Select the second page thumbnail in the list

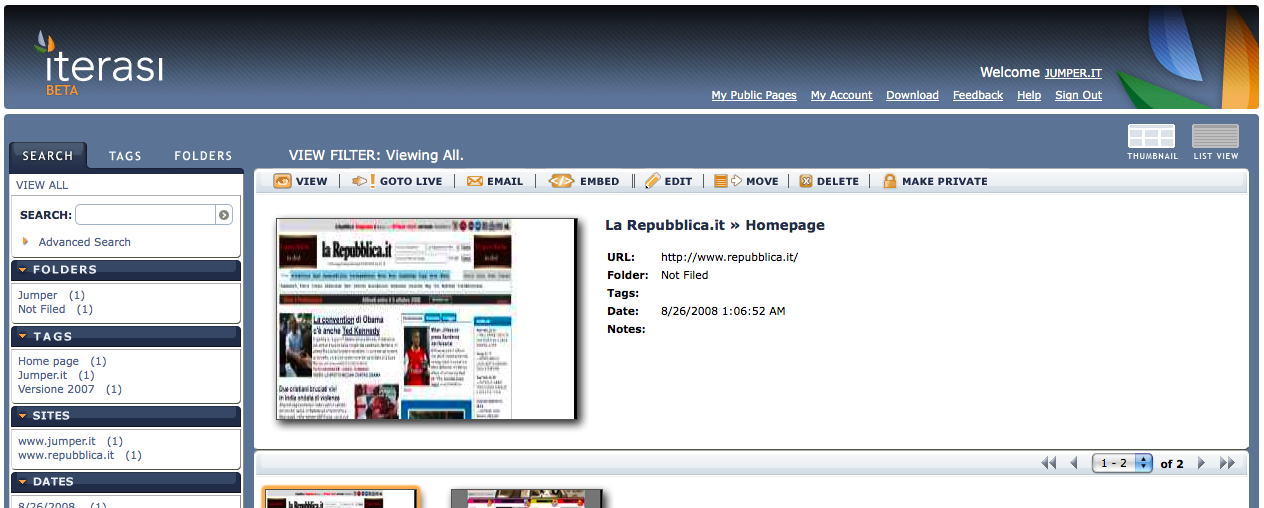pos(526,498)
